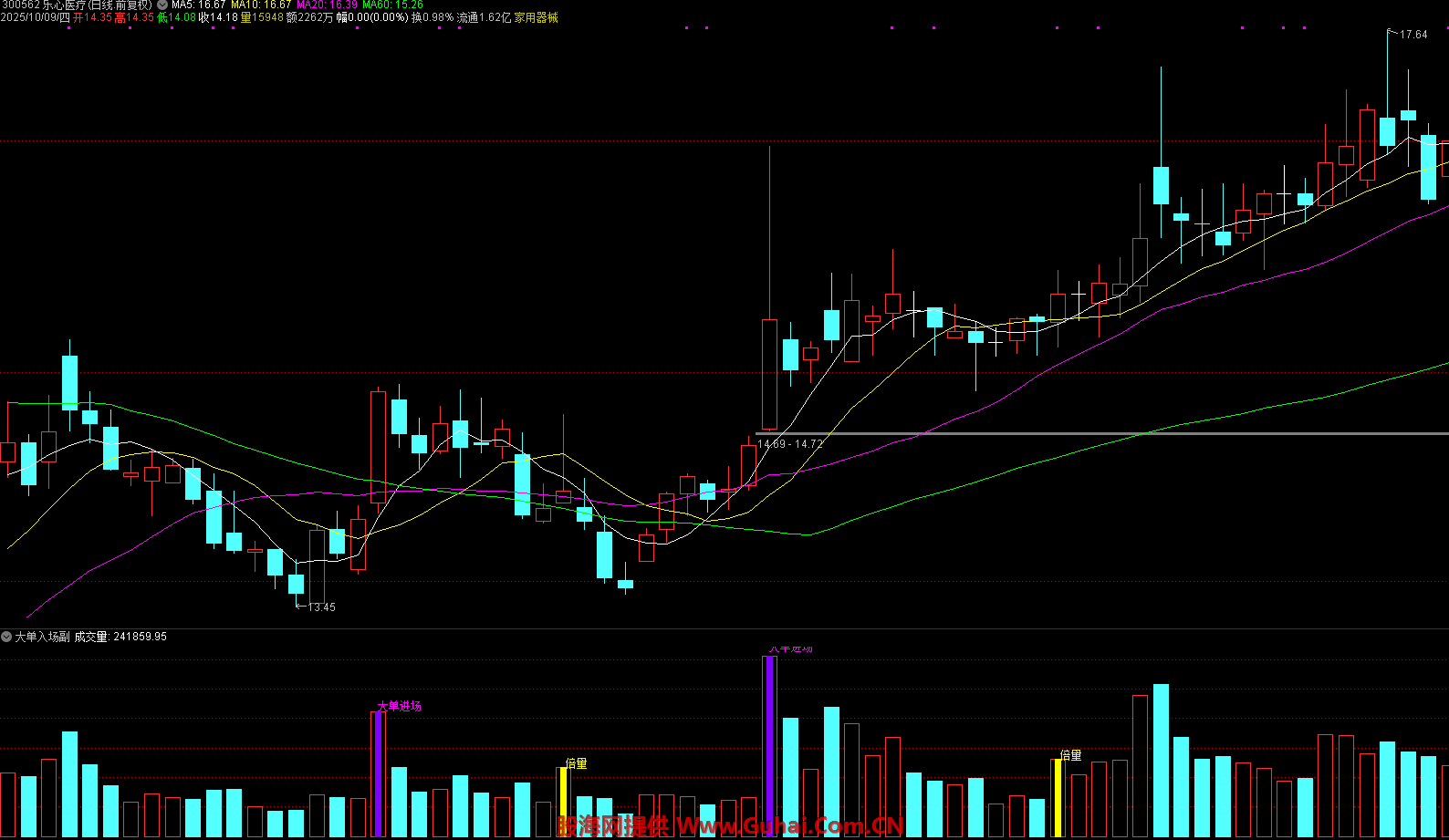
Task: Click the 14.69 - 14.72 gap label
Action: (790, 444)
